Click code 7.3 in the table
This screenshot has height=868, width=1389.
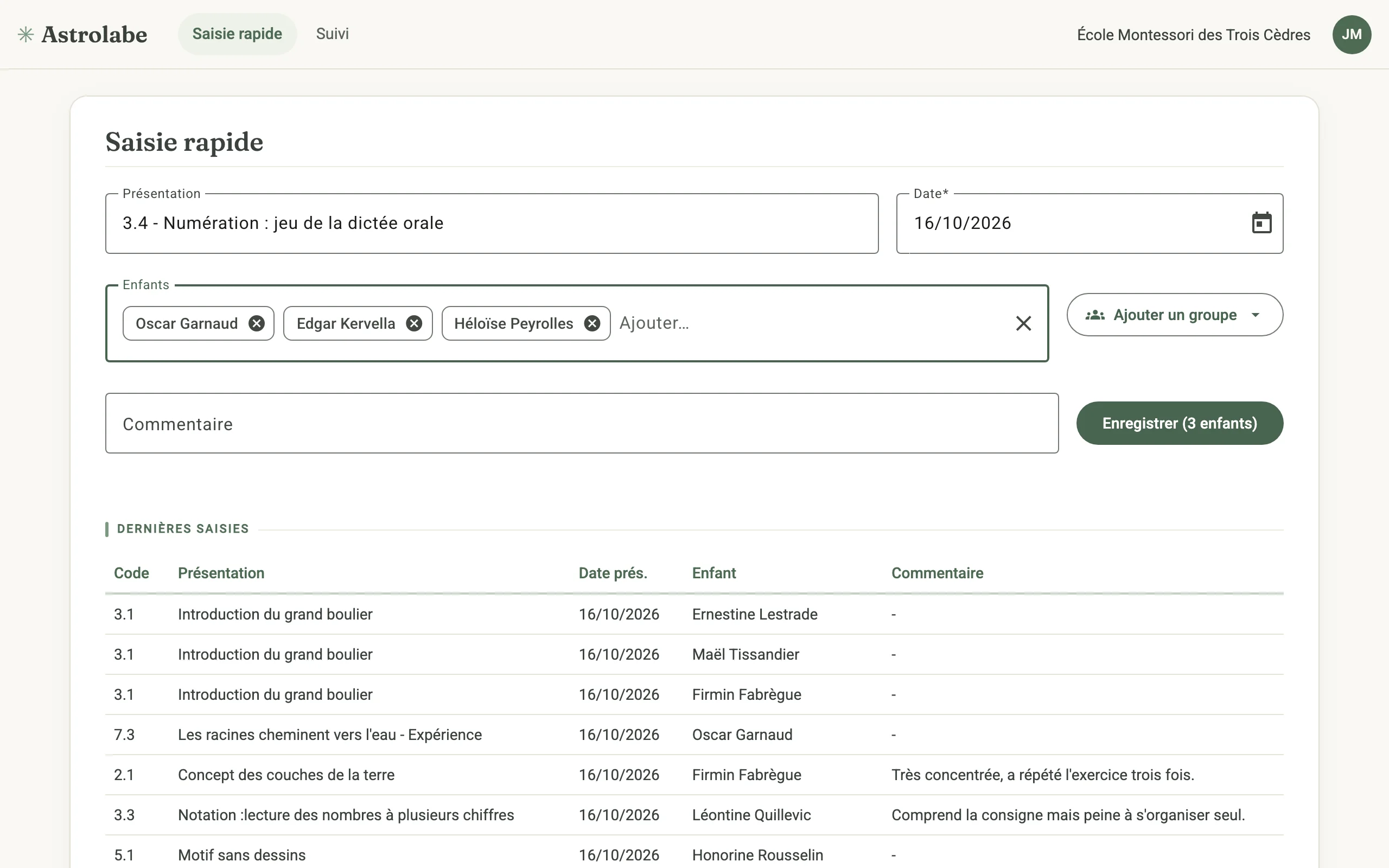click(124, 735)
